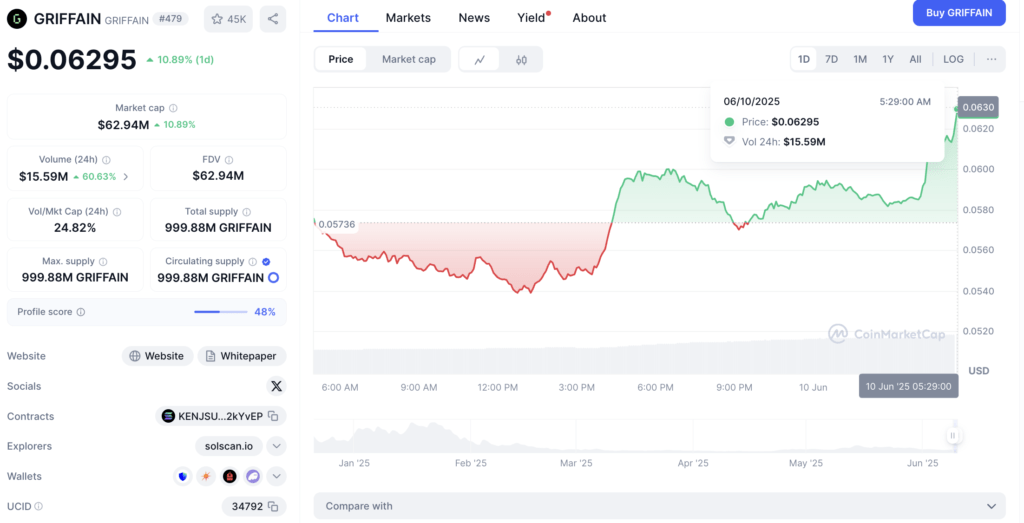Click the Vol/Mkt Cap info icon
This screenshot has height=523, width=1024.
pos(117,212)
